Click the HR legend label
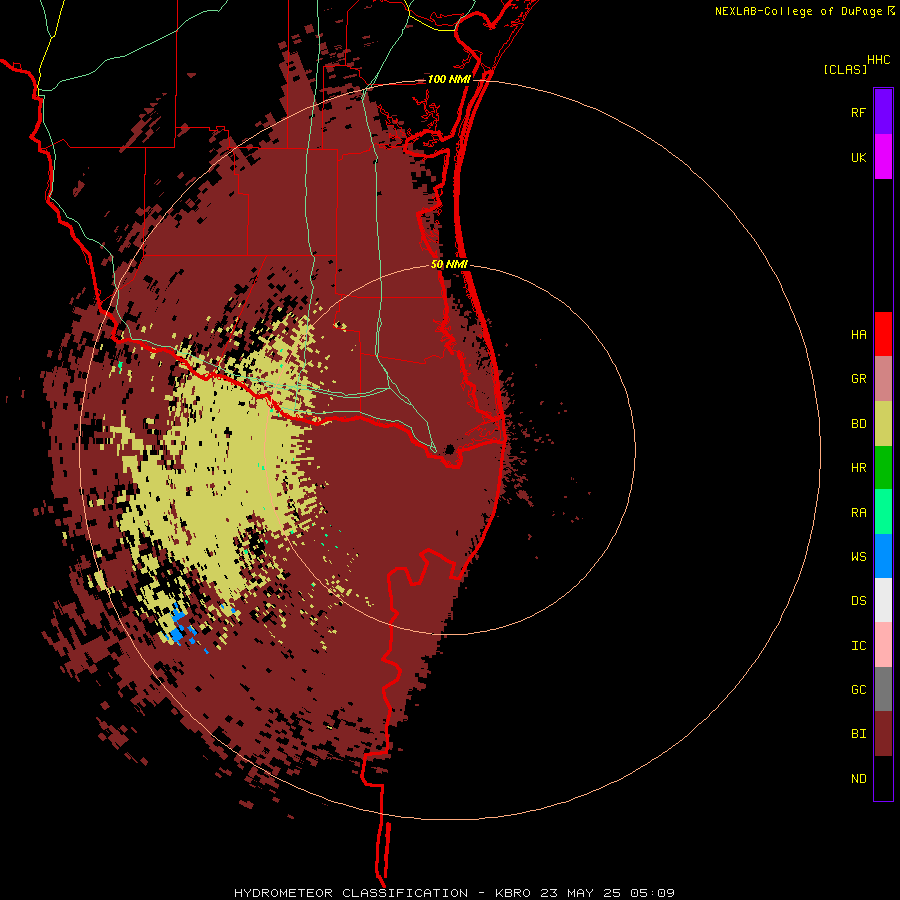The width and height of the screenshot is (900, 900). tap(858, 468)
